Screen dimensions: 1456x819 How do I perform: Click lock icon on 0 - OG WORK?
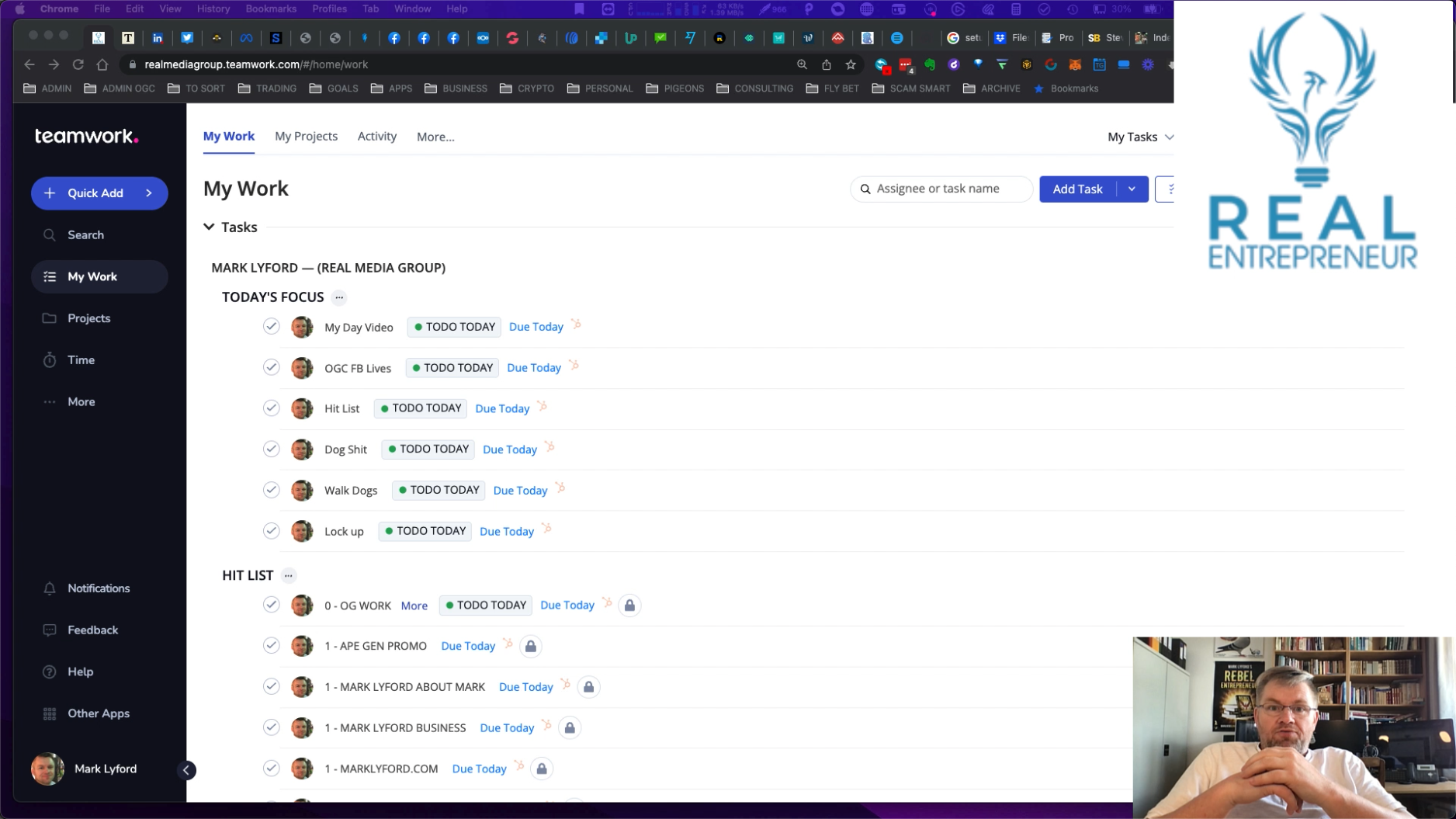[629, 606]
